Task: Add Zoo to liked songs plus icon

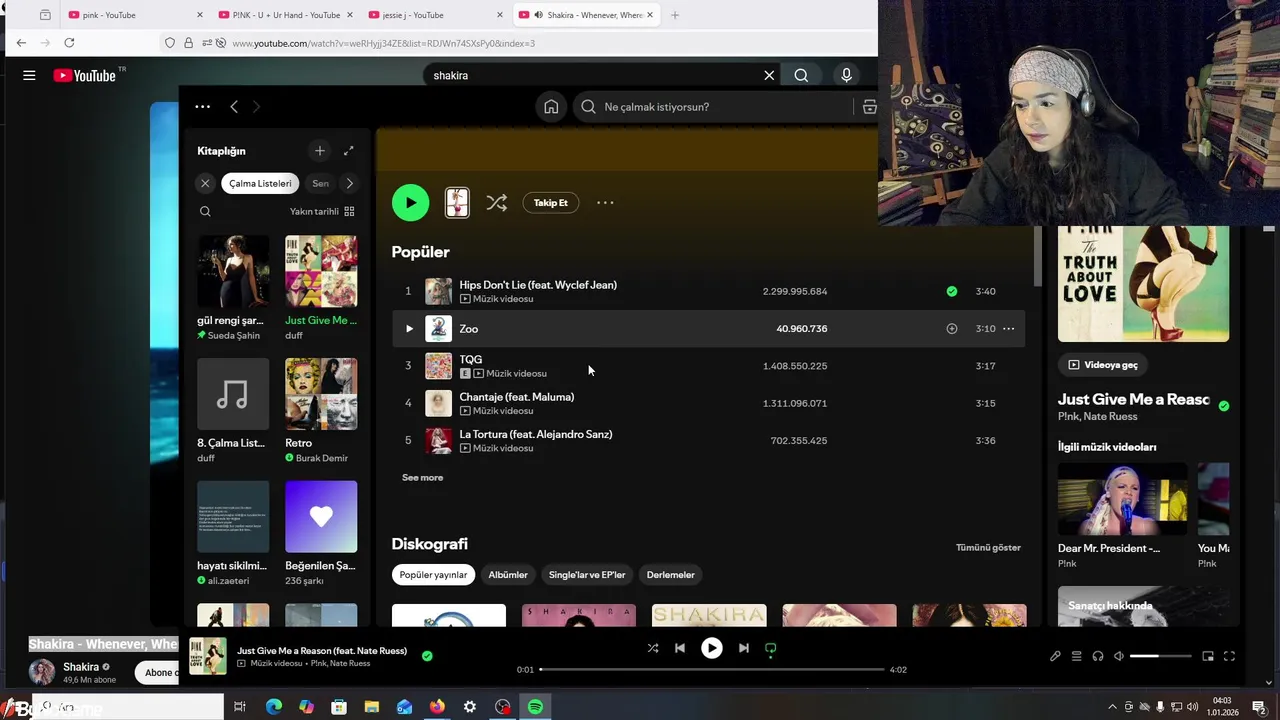Action: click(952, 328)
